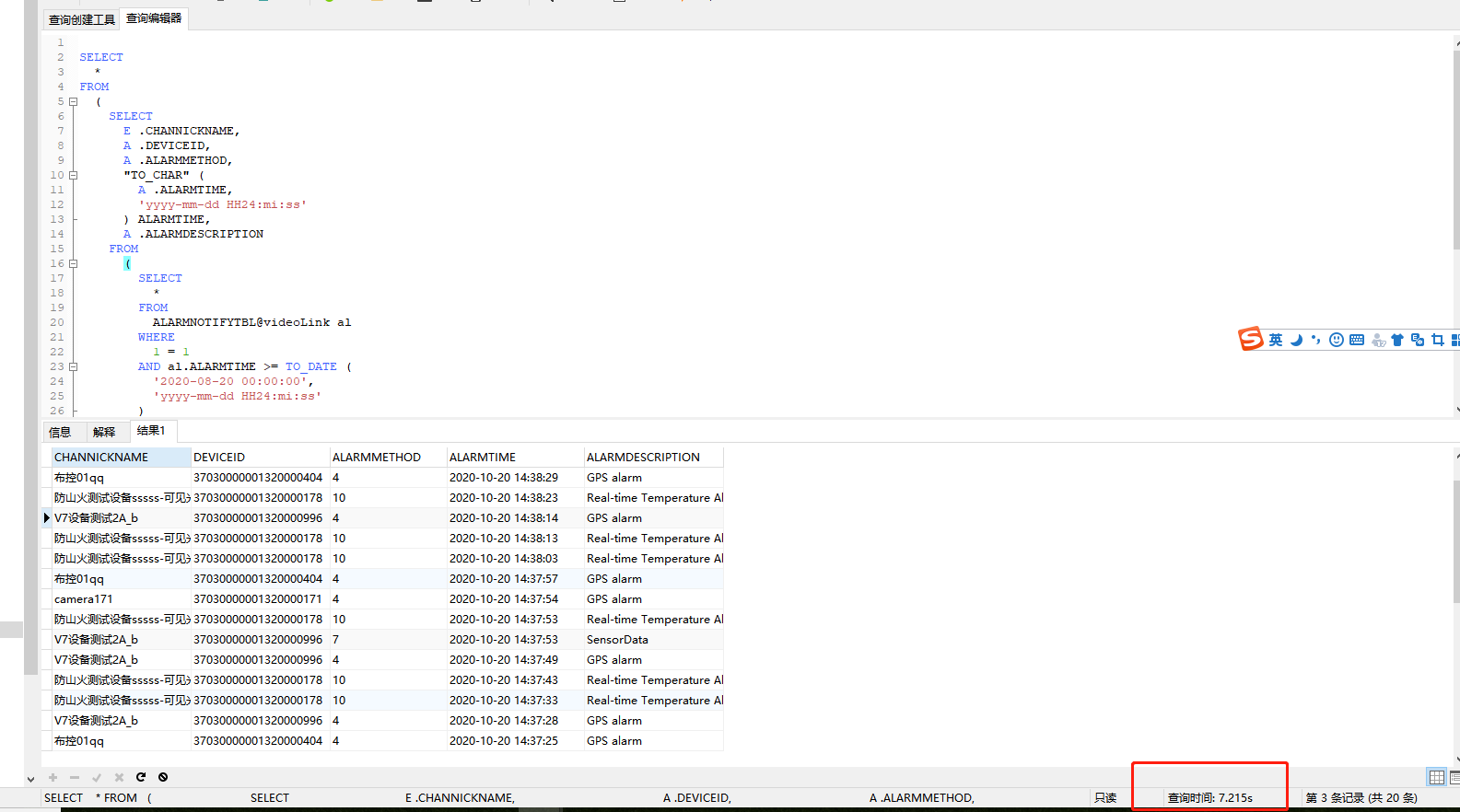Collapse the TO_DATE block at line 23
1460x812 pixels.
(x=74, y=366)
